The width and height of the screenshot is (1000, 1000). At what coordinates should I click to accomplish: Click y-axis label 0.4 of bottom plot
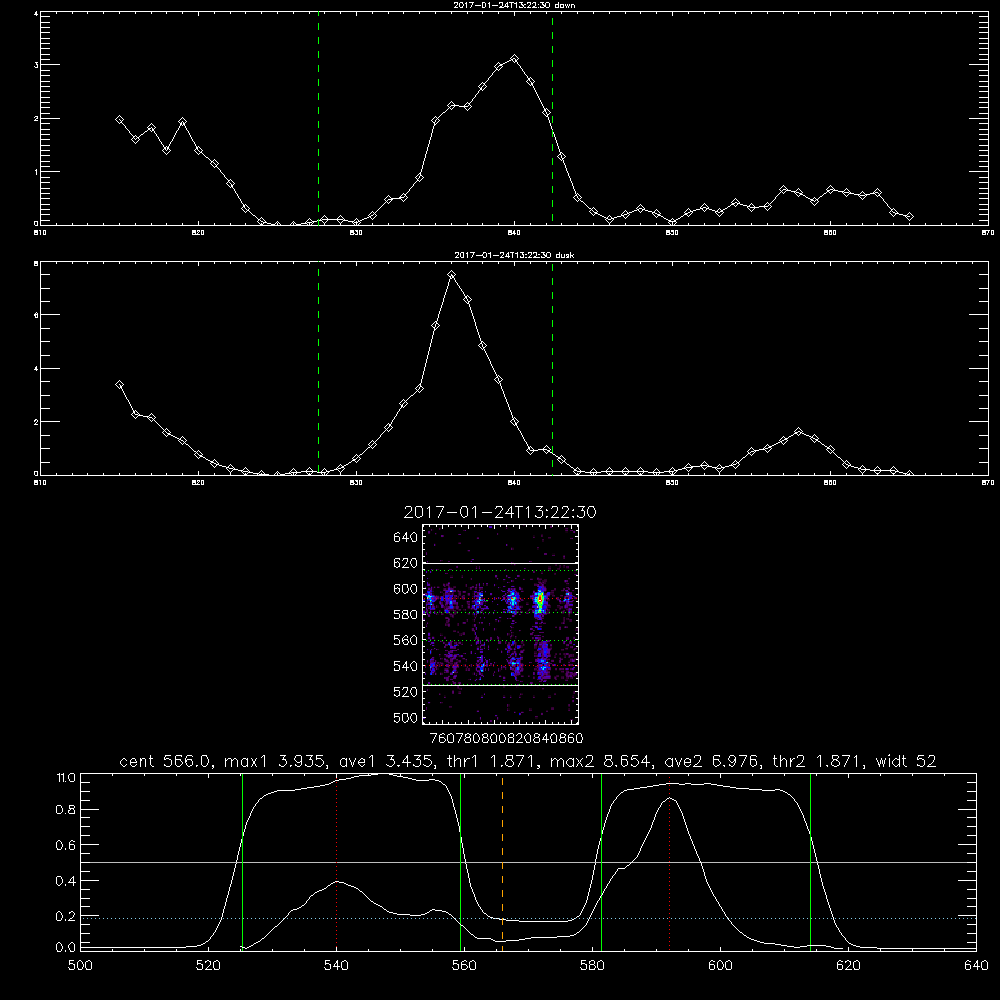coord(66,881)
